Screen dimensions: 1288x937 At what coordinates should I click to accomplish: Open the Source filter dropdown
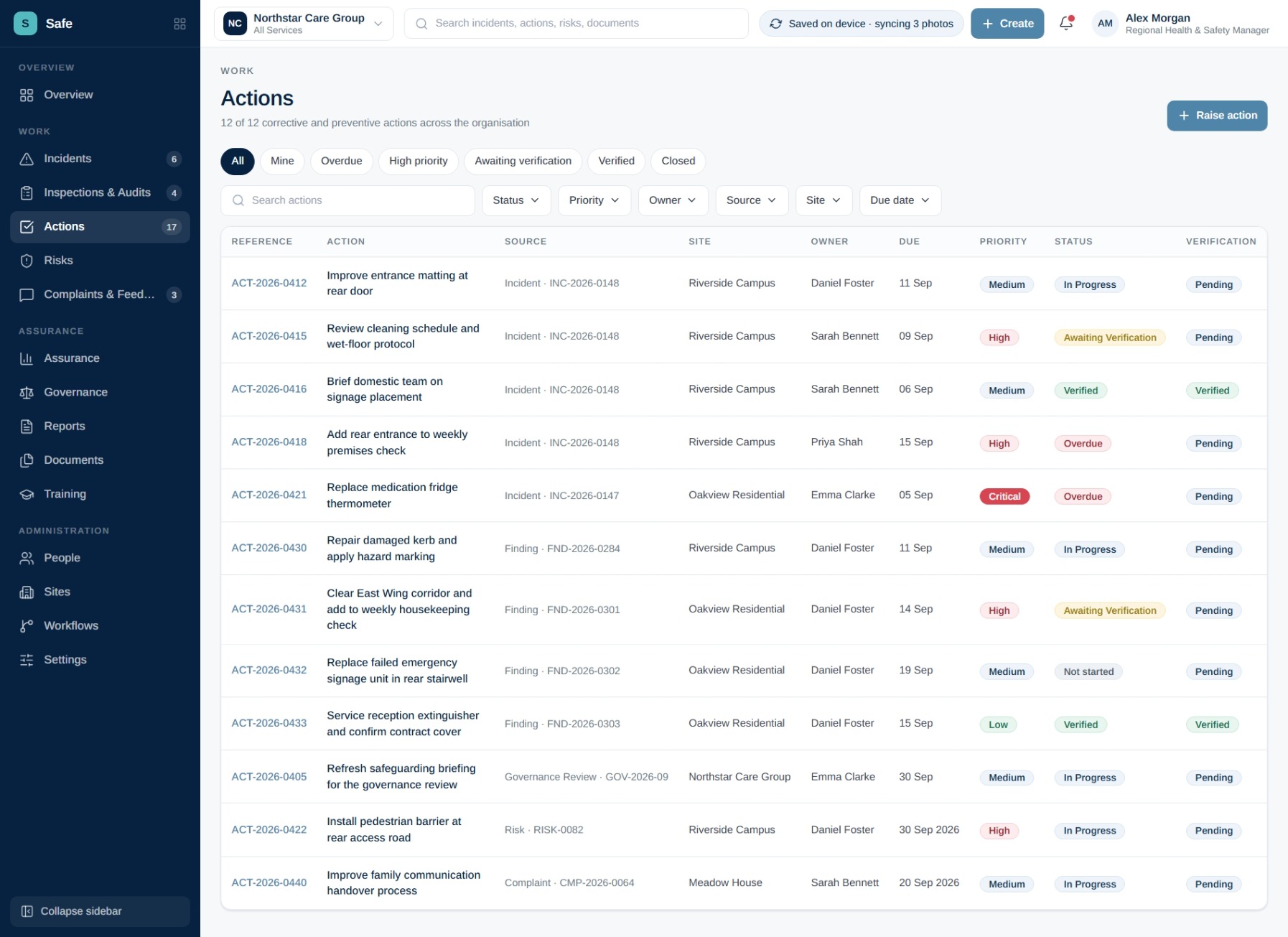(752, 200)
